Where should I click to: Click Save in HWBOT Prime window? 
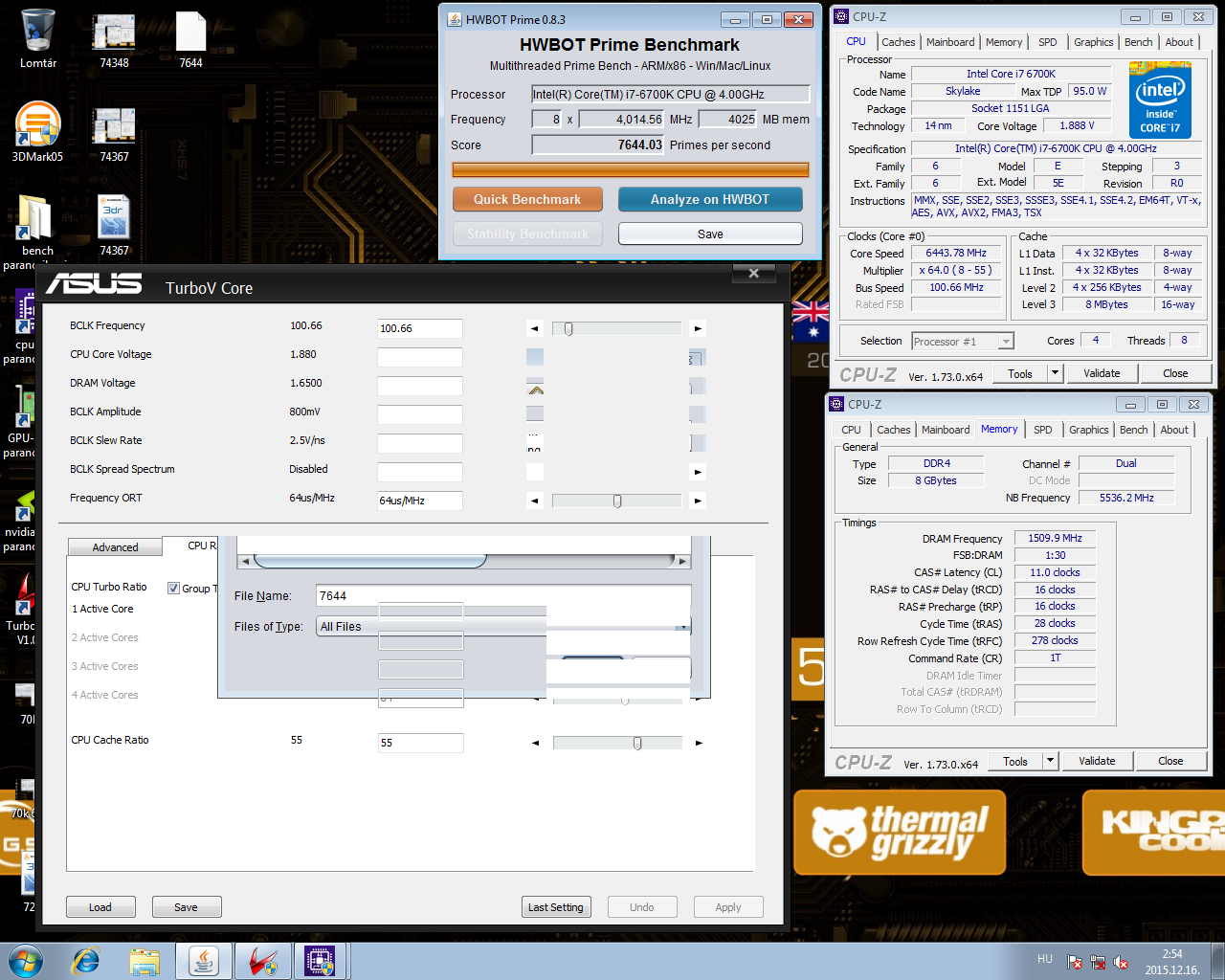coord(710,234)
